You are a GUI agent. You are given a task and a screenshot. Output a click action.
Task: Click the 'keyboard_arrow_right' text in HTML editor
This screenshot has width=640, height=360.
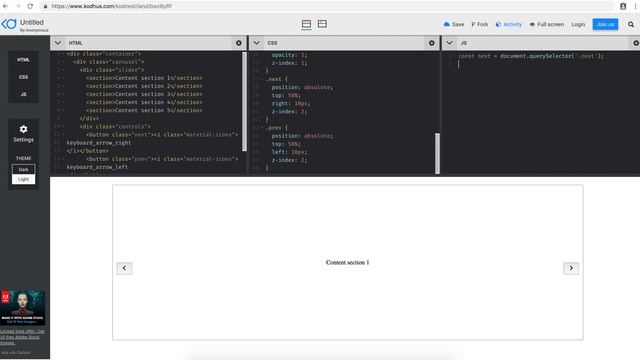[99, 143]
